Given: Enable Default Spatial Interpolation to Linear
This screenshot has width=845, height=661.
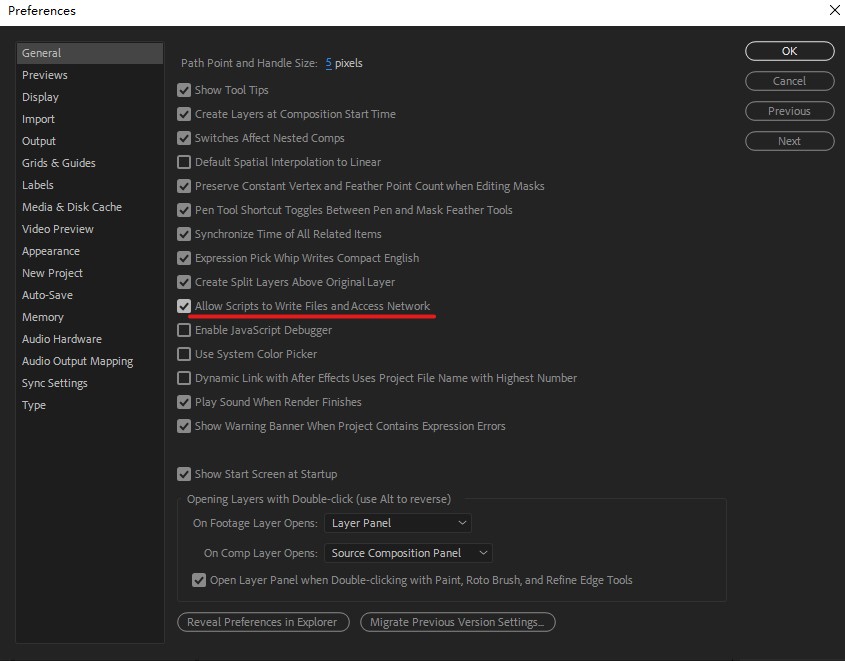Looking at the screenshot, I should click(184, 162).
